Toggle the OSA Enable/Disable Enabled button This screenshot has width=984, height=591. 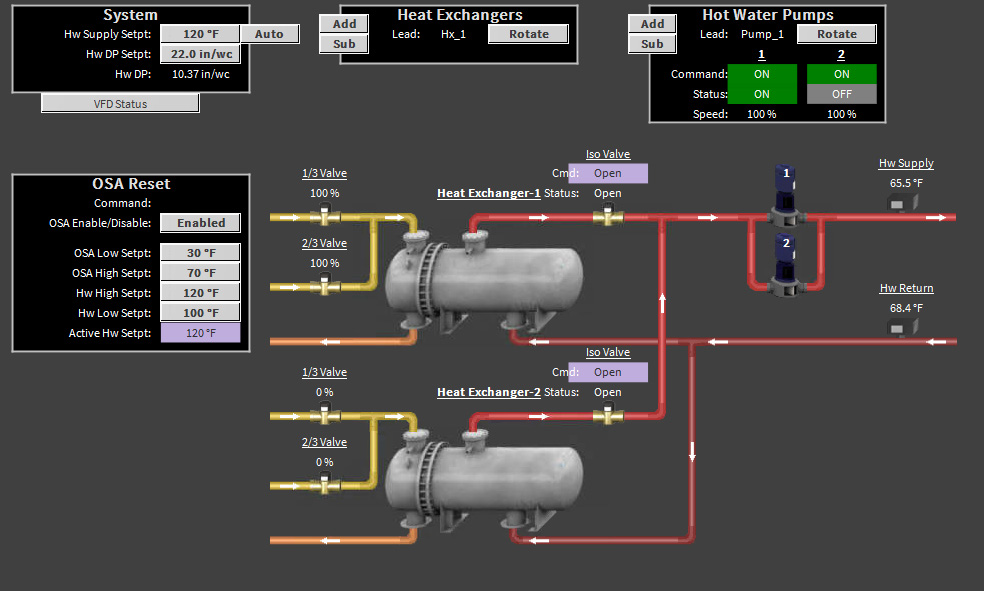[x=201, y=223]
